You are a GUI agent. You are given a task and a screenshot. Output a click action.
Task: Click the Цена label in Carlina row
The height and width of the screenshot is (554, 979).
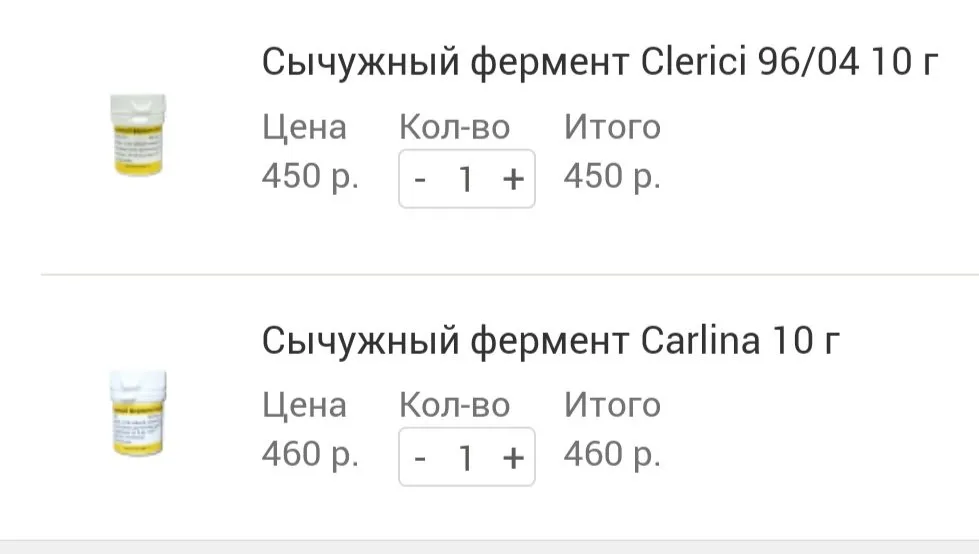(304, 405)
